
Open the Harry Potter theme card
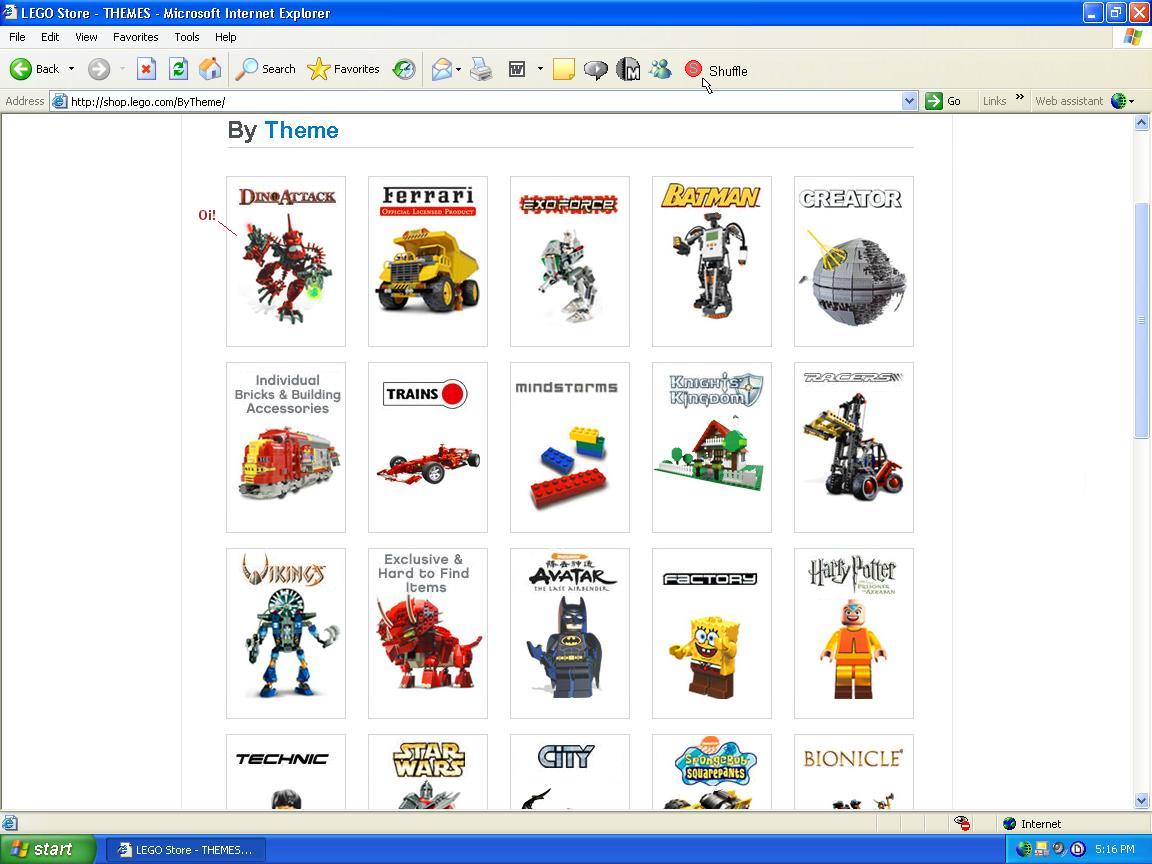854,633
